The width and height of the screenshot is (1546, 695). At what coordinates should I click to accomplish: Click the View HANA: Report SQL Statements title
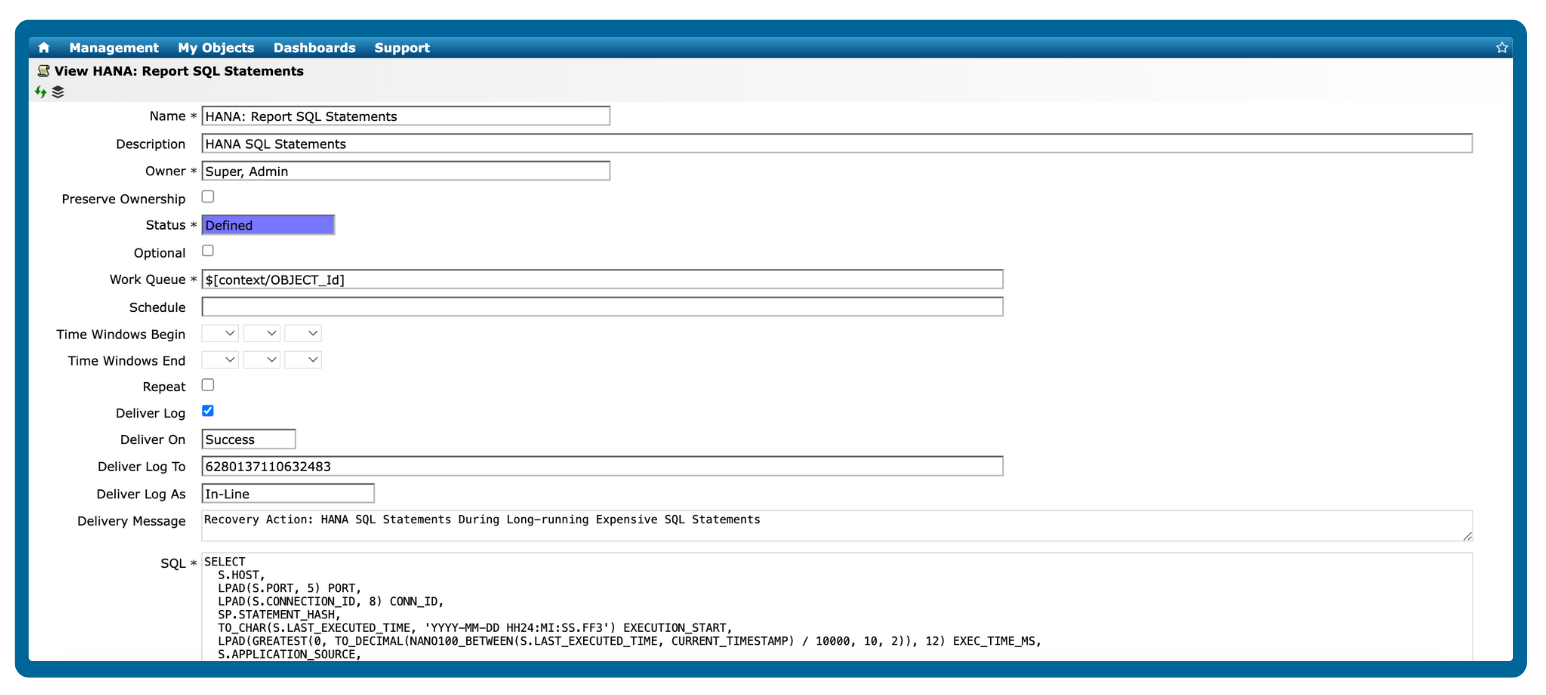pos(179,71)
